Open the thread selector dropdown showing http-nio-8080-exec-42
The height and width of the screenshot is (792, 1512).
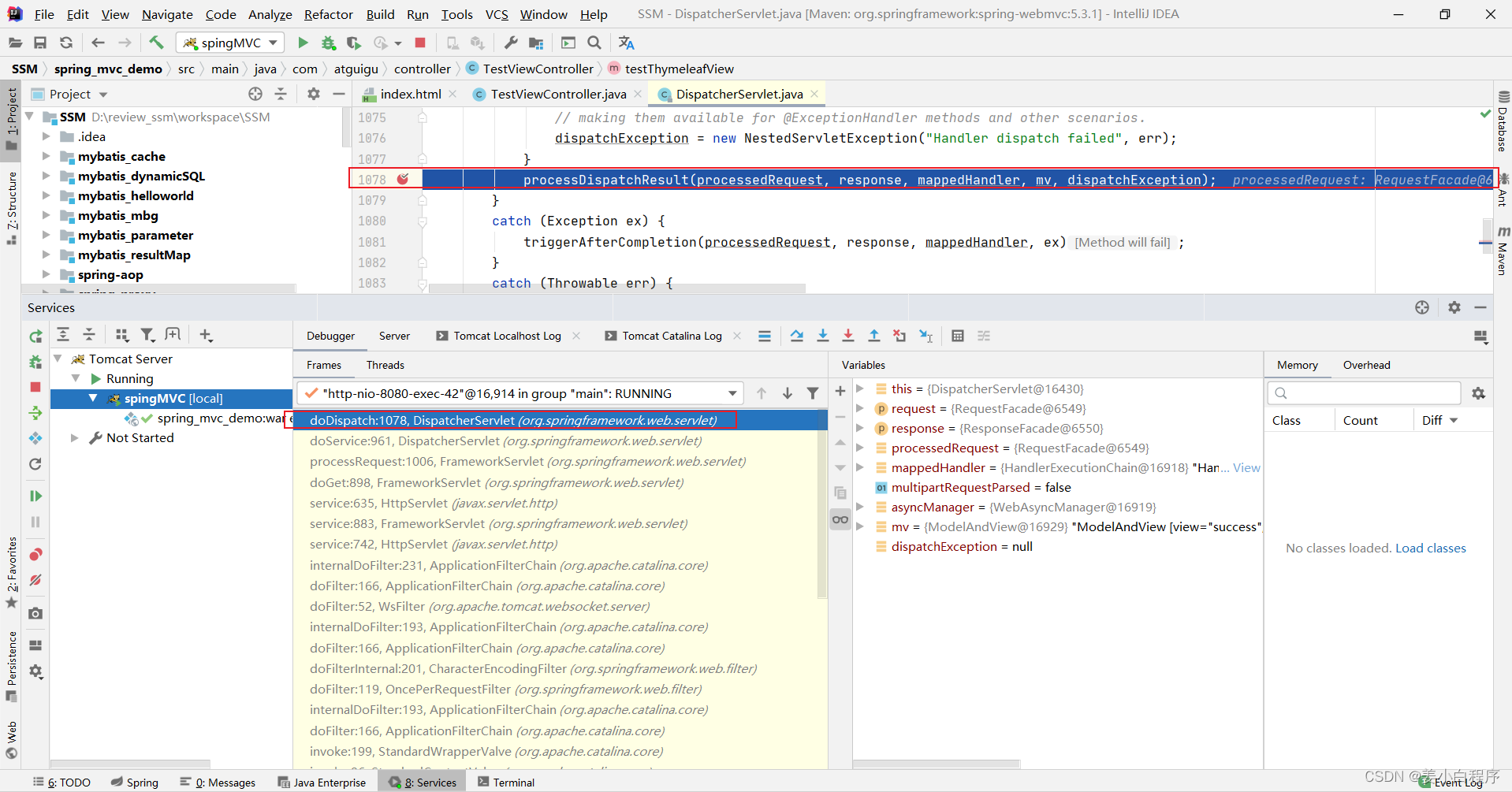pos(520,393)
